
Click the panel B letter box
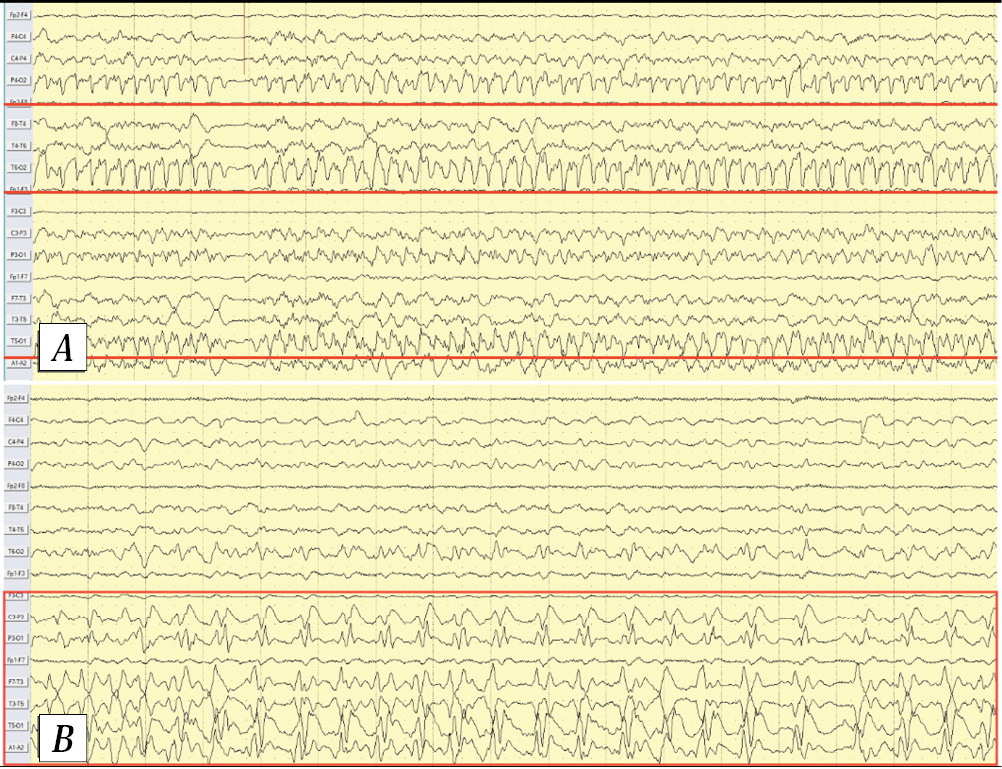coord(62,740)
